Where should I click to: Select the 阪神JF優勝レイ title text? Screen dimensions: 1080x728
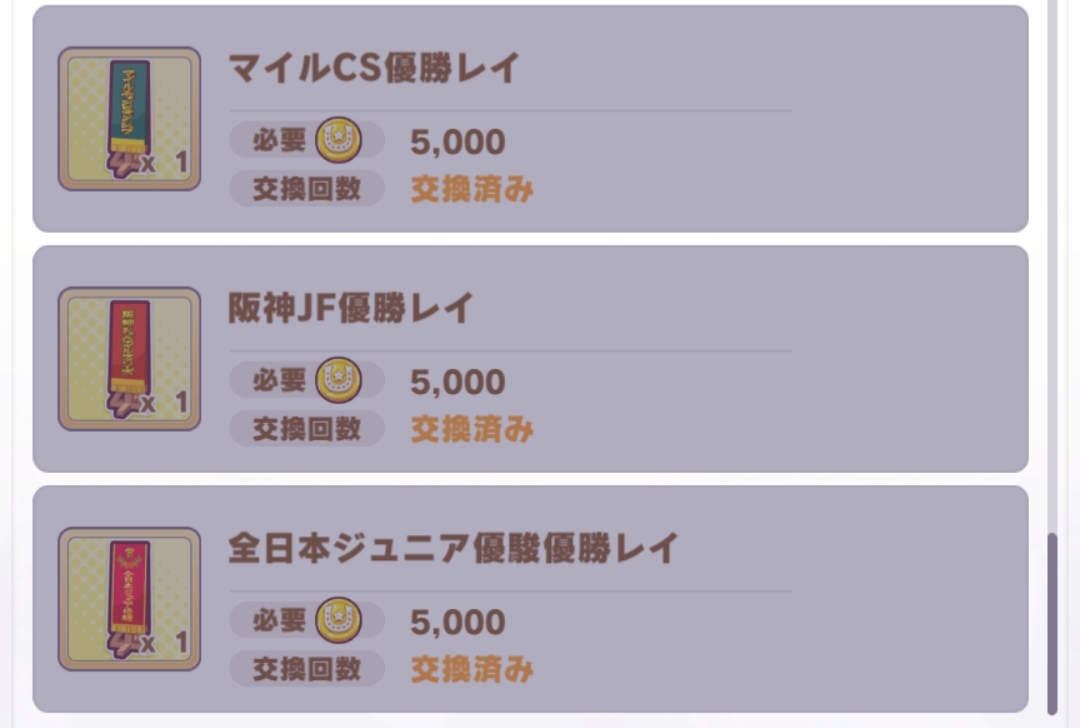point(350,309)
